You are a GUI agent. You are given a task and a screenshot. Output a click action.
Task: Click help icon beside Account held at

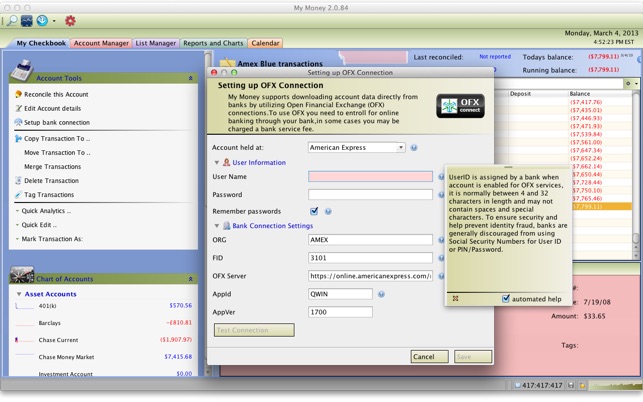pyautogui.click(x=414, y=148)
